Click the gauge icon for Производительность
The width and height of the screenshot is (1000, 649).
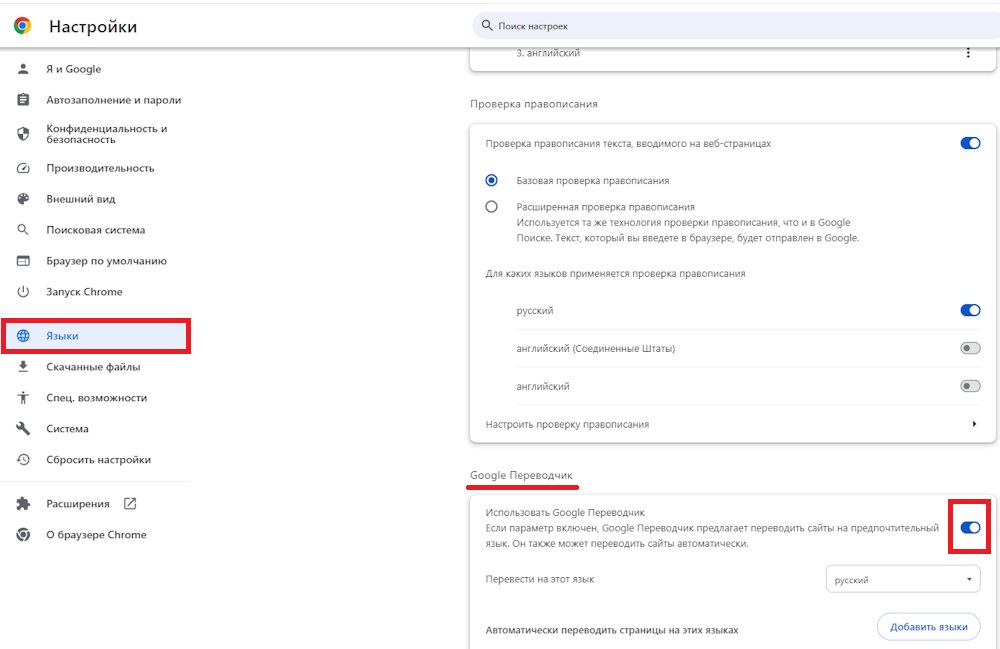(23, 168)
